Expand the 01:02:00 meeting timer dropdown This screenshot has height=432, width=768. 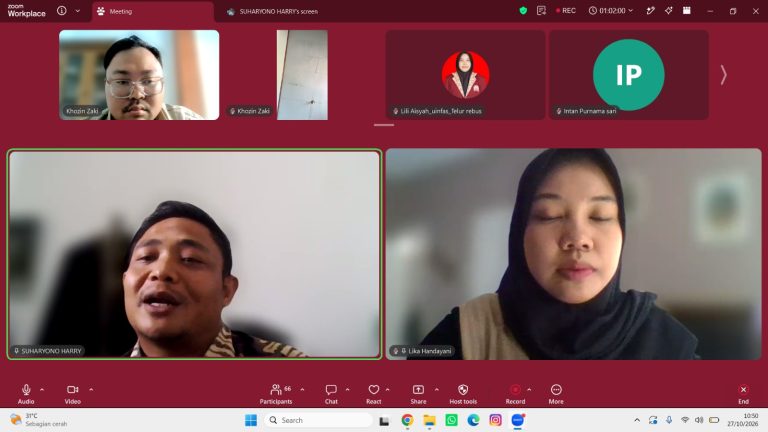[x=611, y=10]
